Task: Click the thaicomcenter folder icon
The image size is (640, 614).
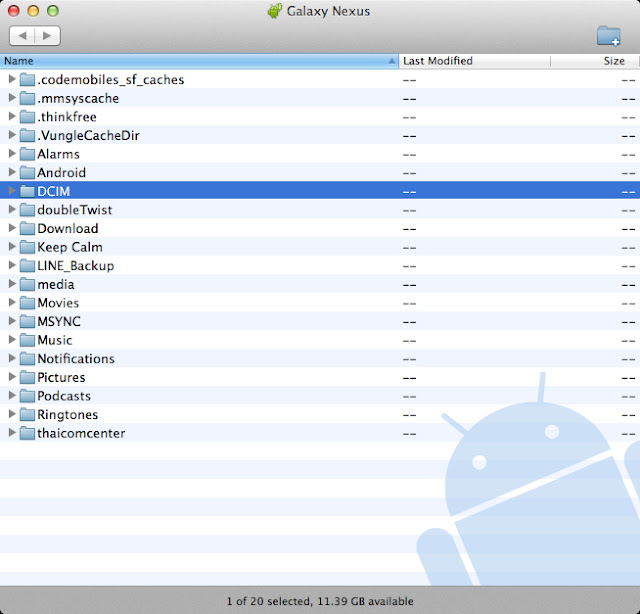Action: tap(27, 433)
